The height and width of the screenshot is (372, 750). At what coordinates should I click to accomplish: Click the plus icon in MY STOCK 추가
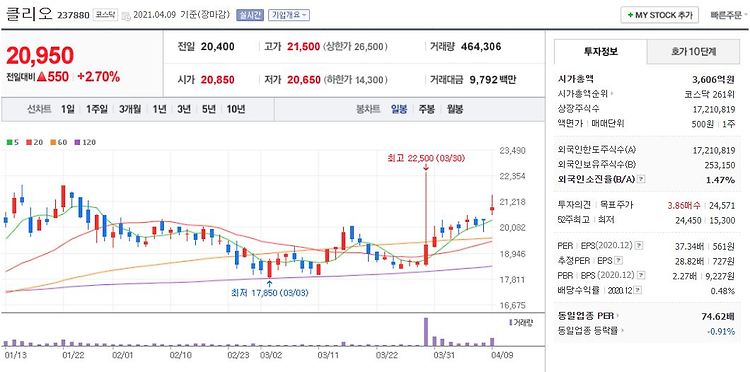(x=630, y=15)
